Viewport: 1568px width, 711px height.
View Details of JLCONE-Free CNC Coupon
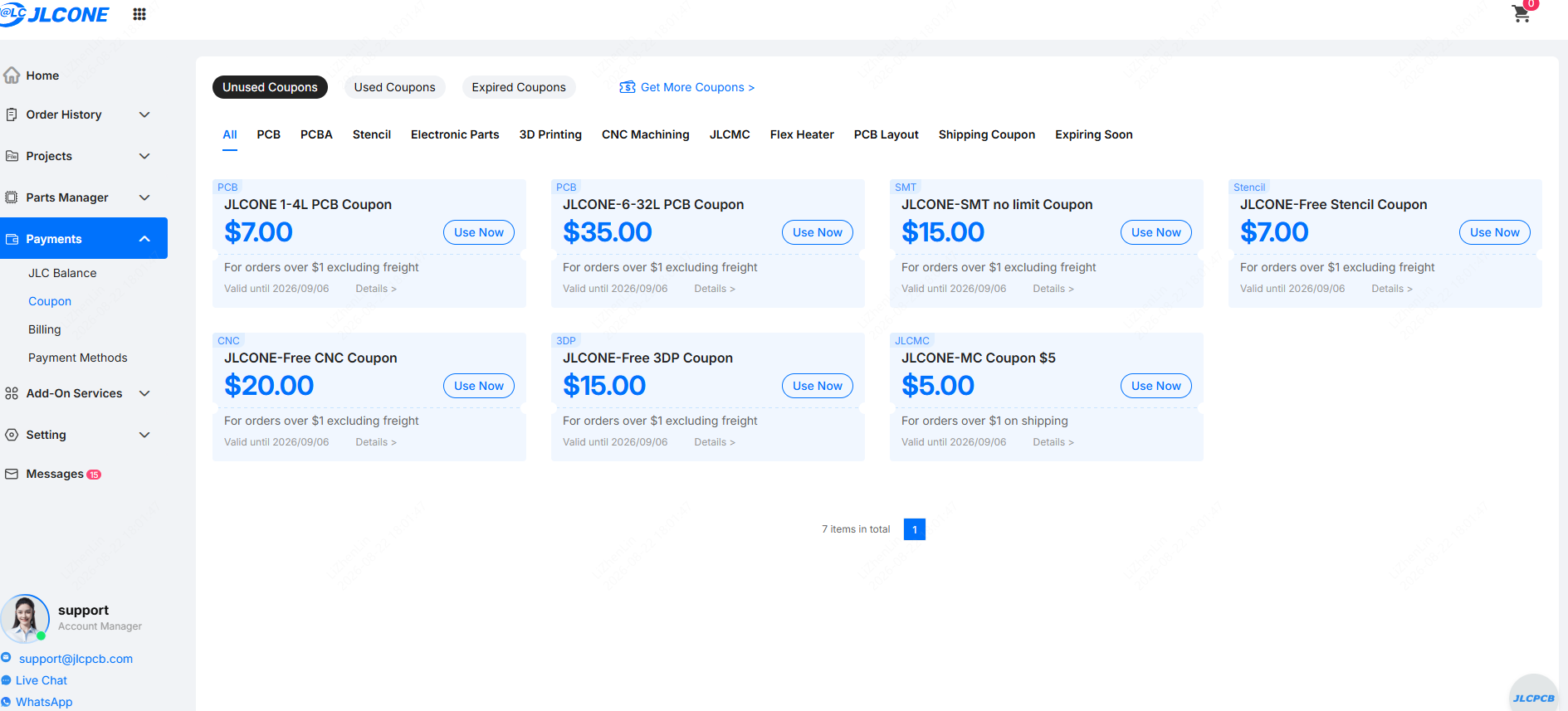[x=376, y=442]
